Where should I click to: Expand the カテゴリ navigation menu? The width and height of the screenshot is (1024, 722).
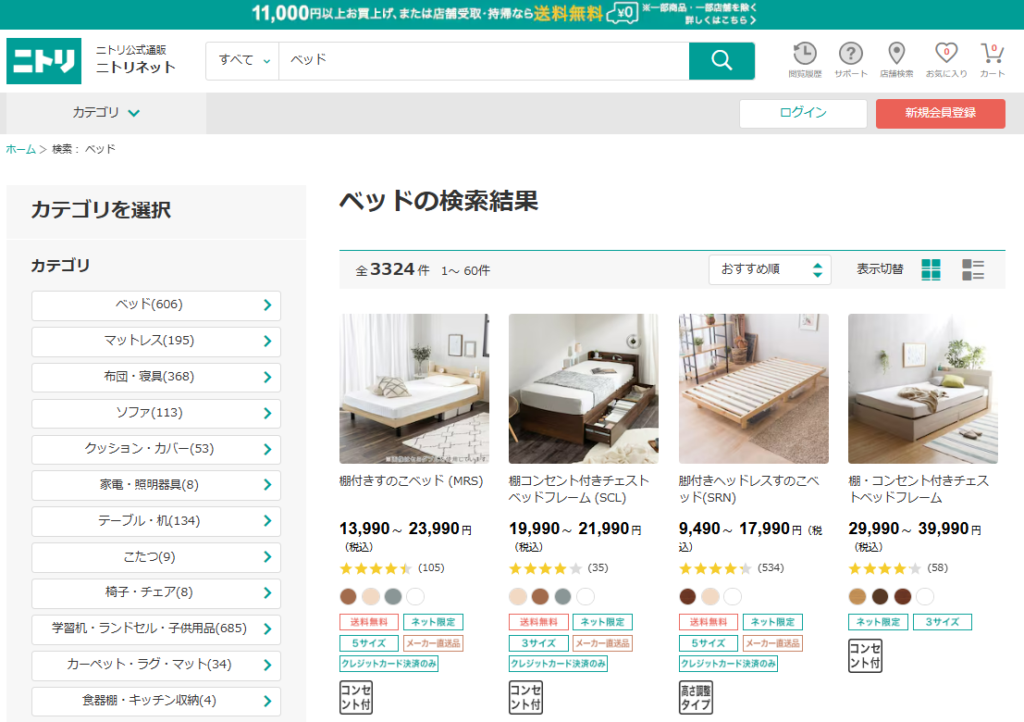[106, 113]
